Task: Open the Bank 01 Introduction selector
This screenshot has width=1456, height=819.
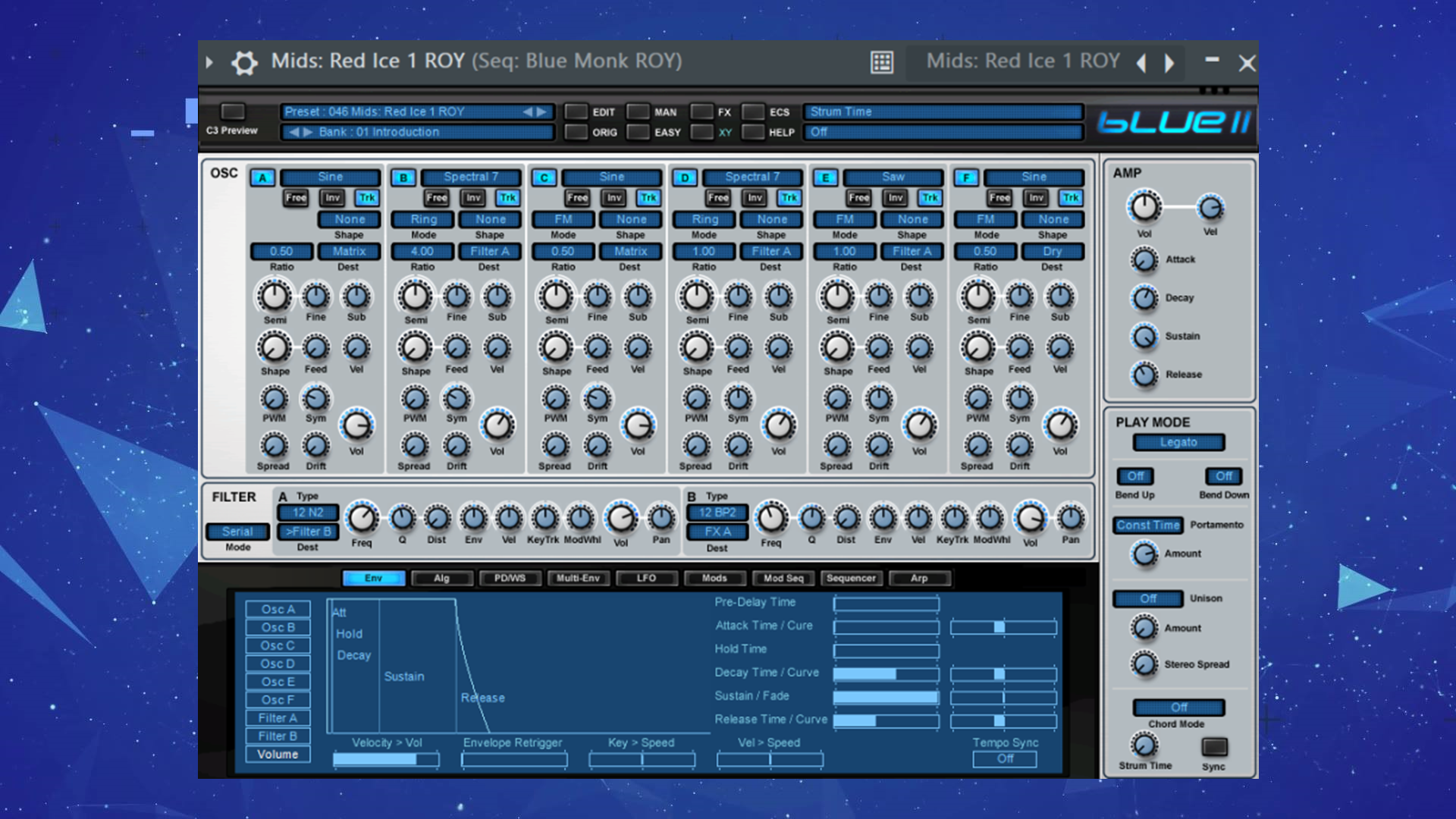Action: (417, 132)
